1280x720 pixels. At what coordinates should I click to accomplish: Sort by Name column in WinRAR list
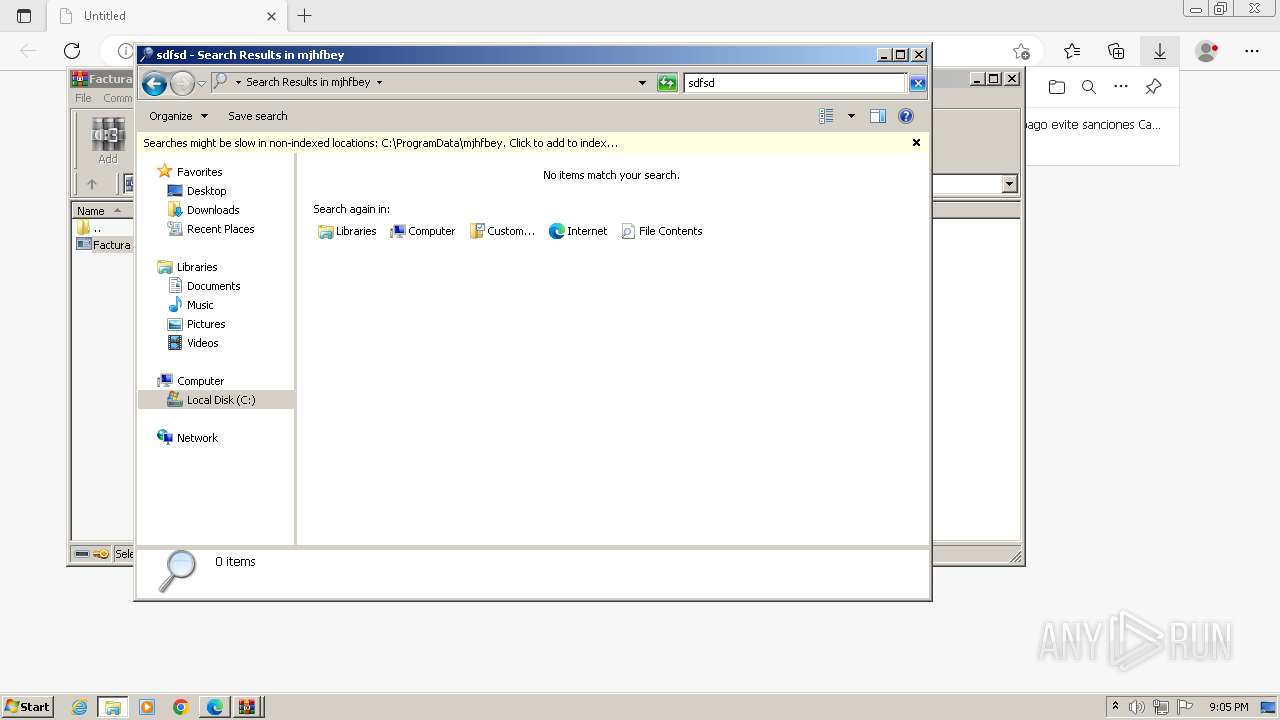click(100, 210)
